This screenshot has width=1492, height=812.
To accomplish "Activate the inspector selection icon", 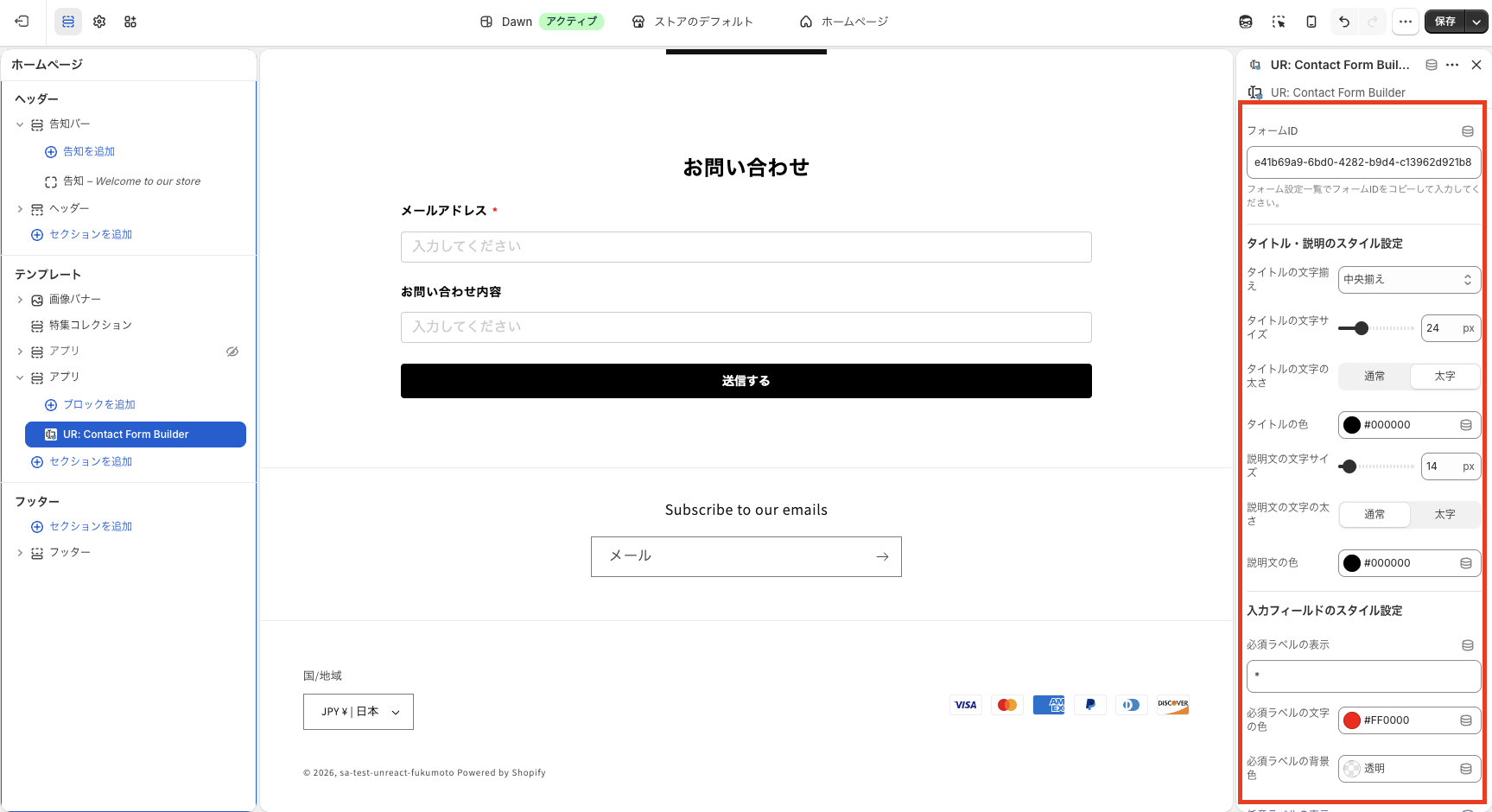I will (x=1279, y=22).
